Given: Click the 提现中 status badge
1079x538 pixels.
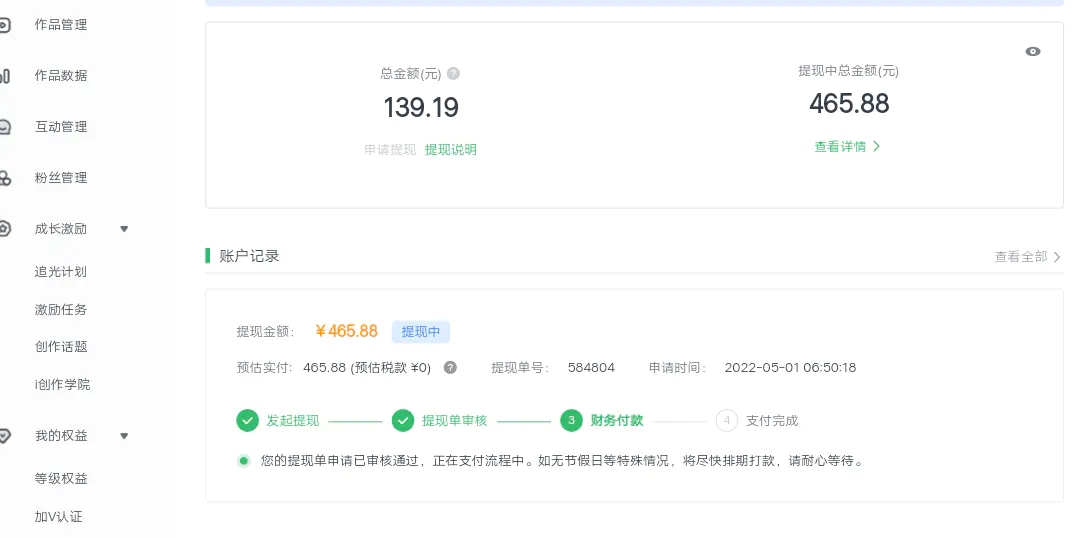Looking at the screenshot, I should click(420, 331).
